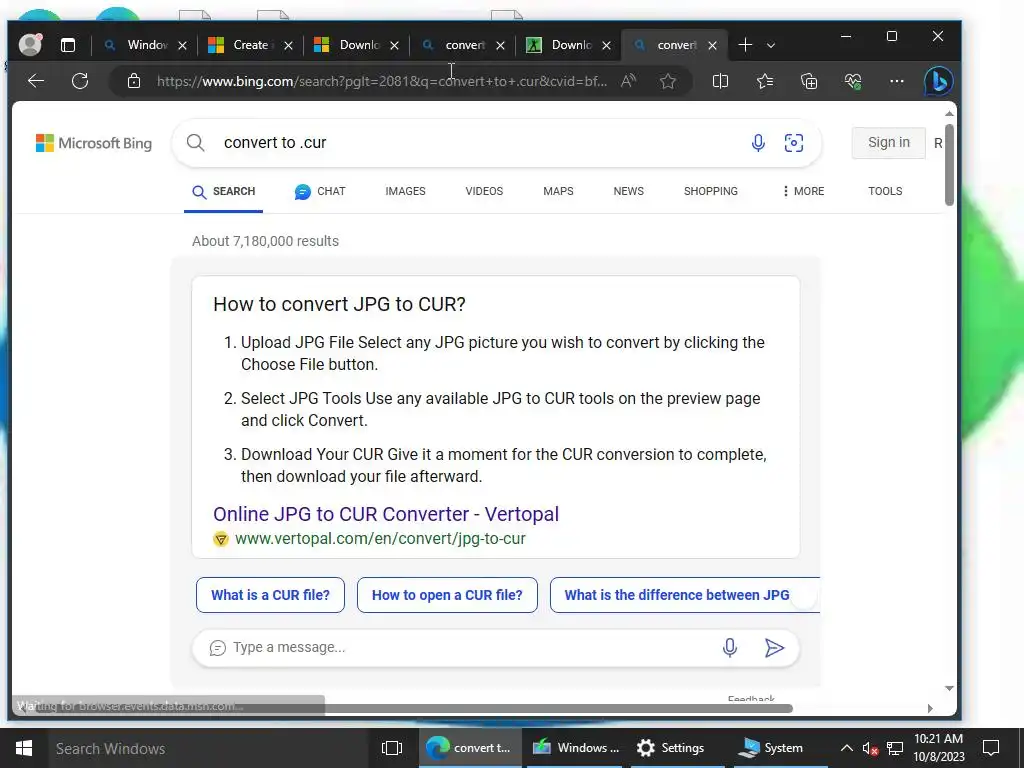The height and width of the screenshot is (768, 1024).
Task: Open the Action Center notifications icon
Action: point(991,748)
